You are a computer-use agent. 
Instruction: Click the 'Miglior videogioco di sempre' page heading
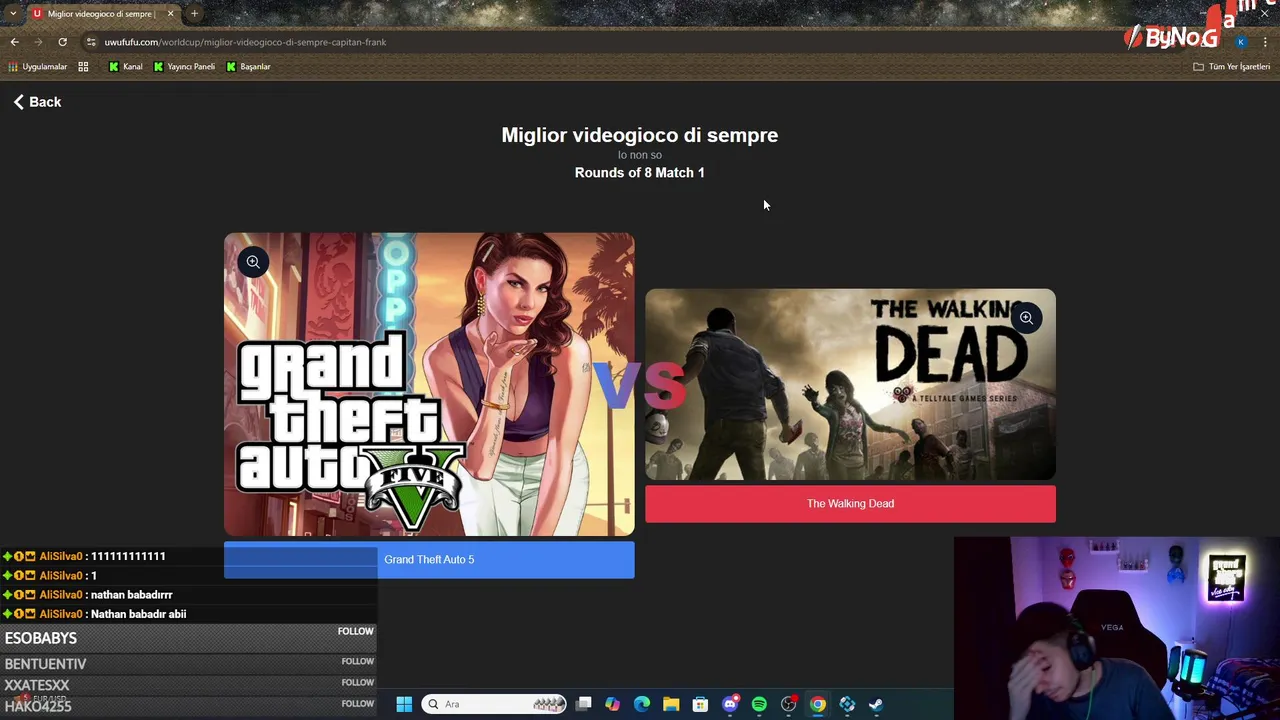[x=640, y=135]
